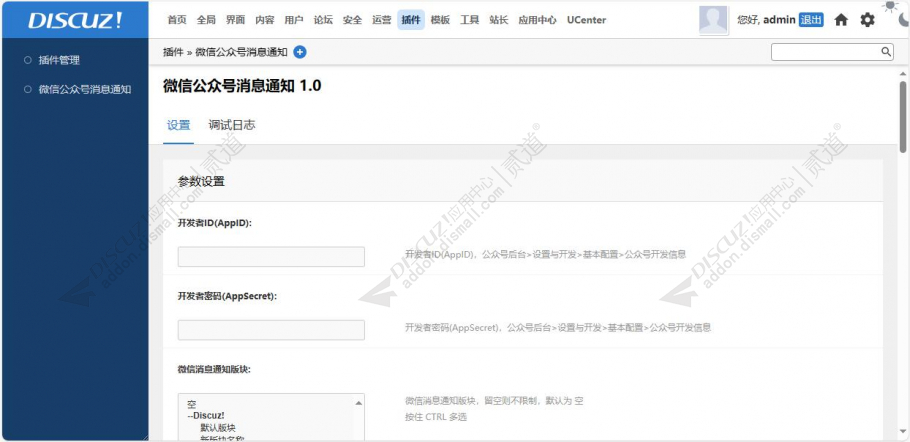Screen dimensions: 910x442
Task: Open the 首页 menu
Action: pos(177,20)
